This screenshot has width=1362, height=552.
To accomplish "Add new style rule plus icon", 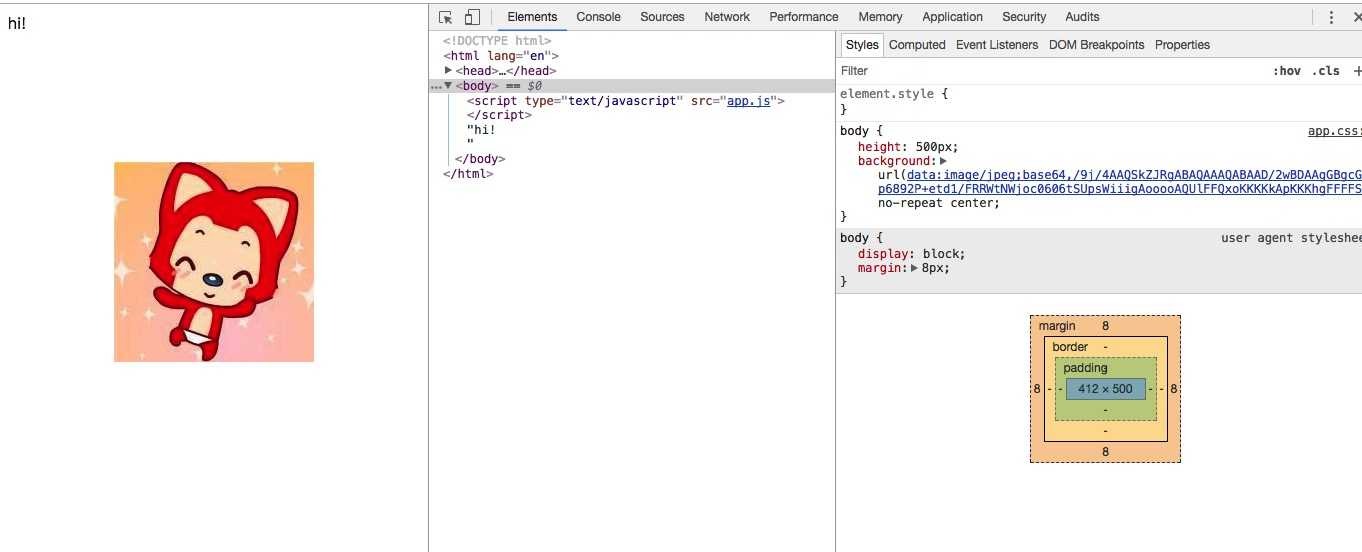I will point(1357,71).
